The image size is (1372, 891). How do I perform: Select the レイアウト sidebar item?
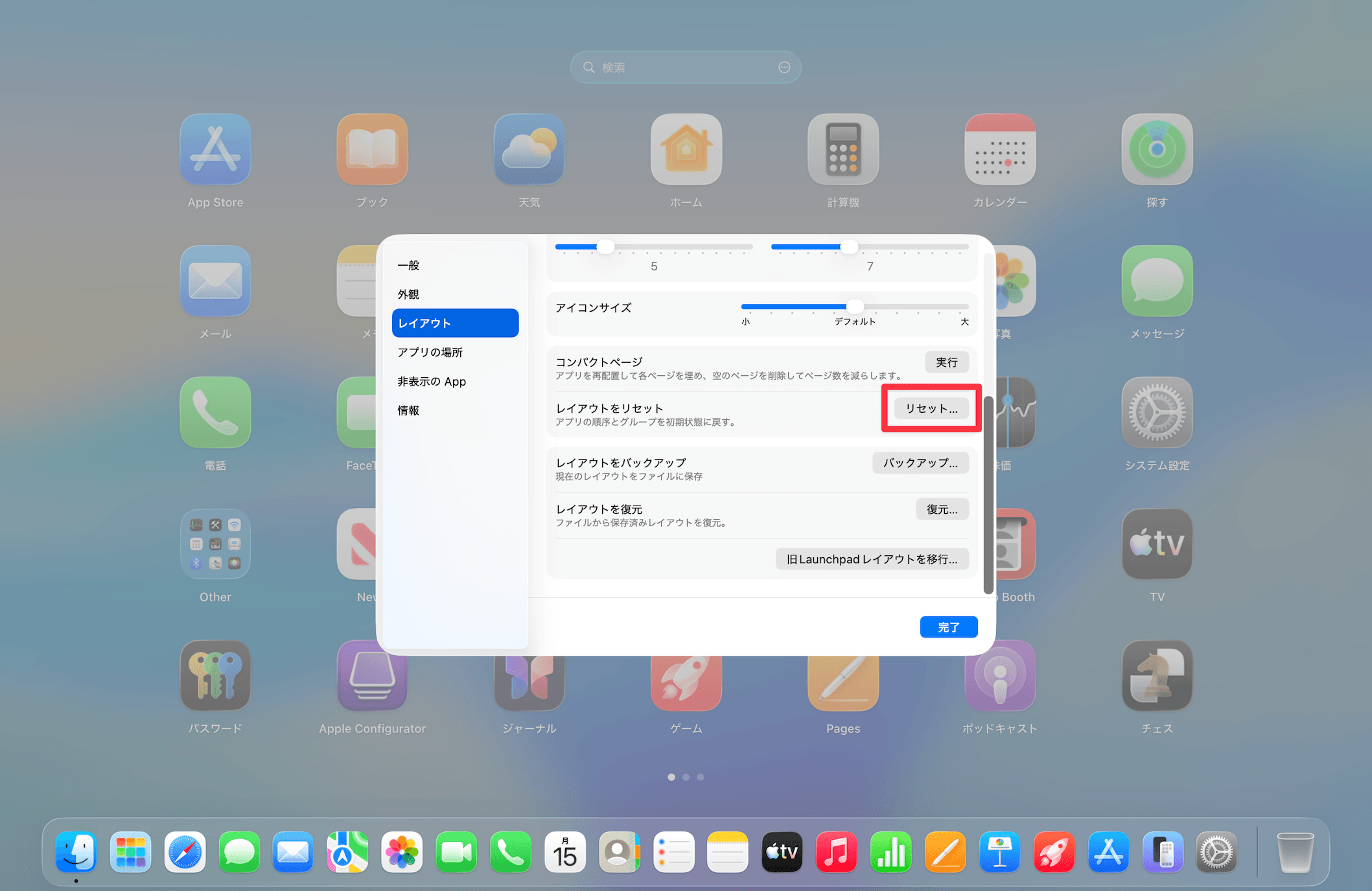tap(455, 323)
